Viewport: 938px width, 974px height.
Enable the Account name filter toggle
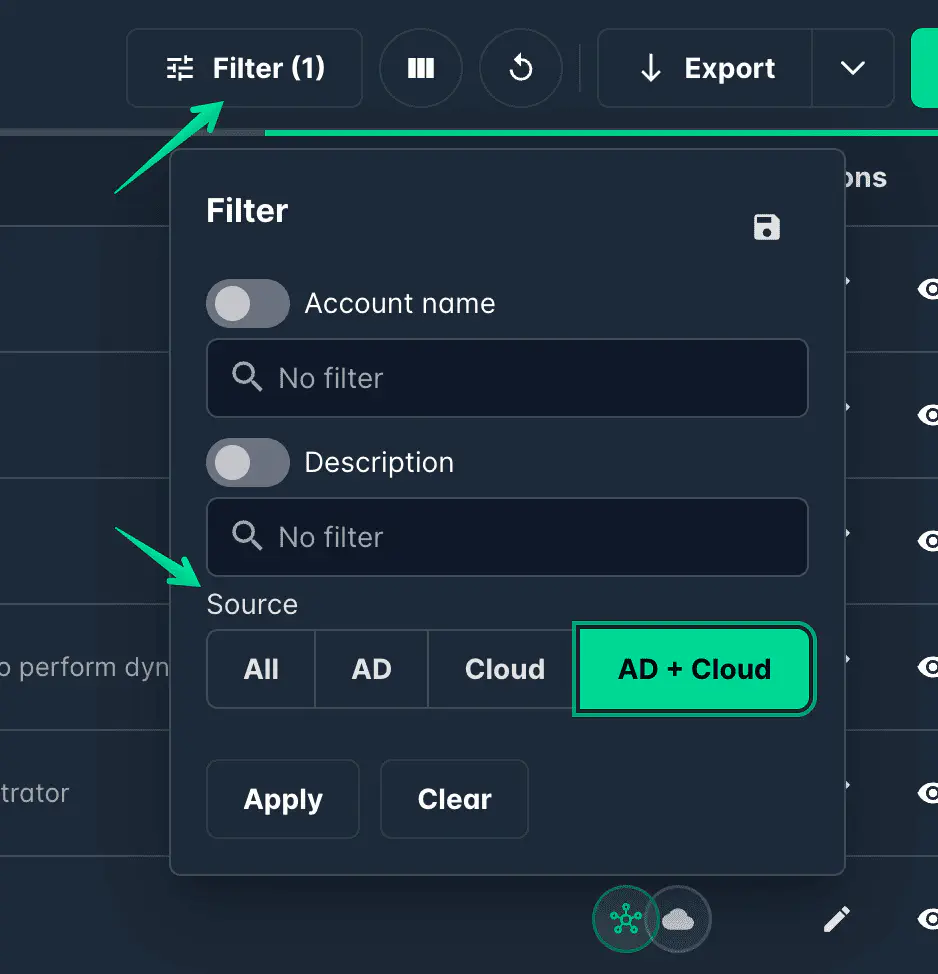point(248,303)
